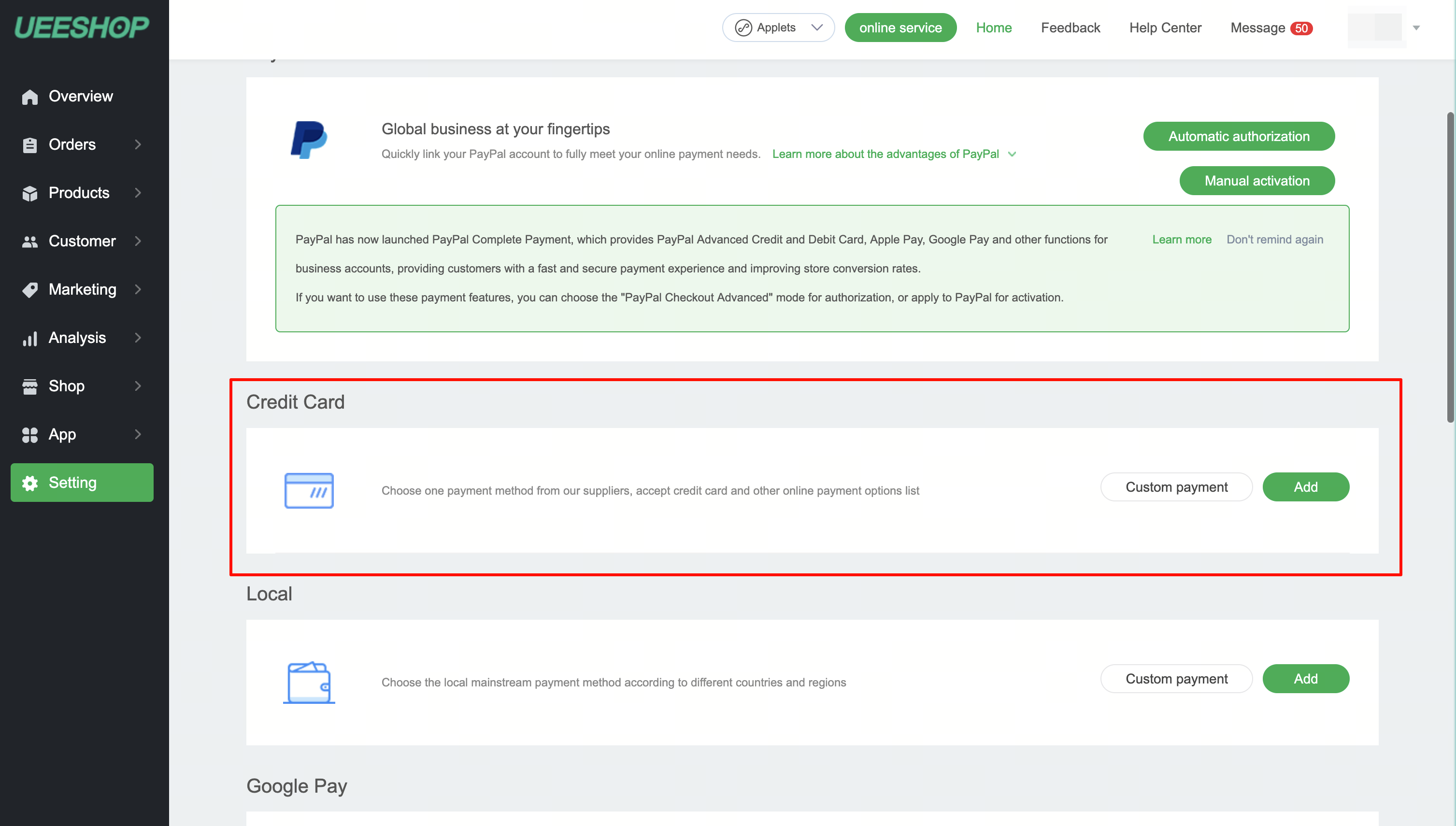Open the Help Center menu item
Screen dimensions: 1456x826
1165,28
